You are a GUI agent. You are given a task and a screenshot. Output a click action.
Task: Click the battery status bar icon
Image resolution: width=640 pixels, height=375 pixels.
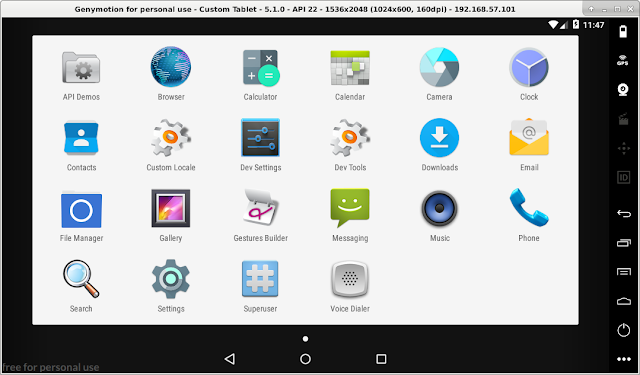click(x=576, y=24)
